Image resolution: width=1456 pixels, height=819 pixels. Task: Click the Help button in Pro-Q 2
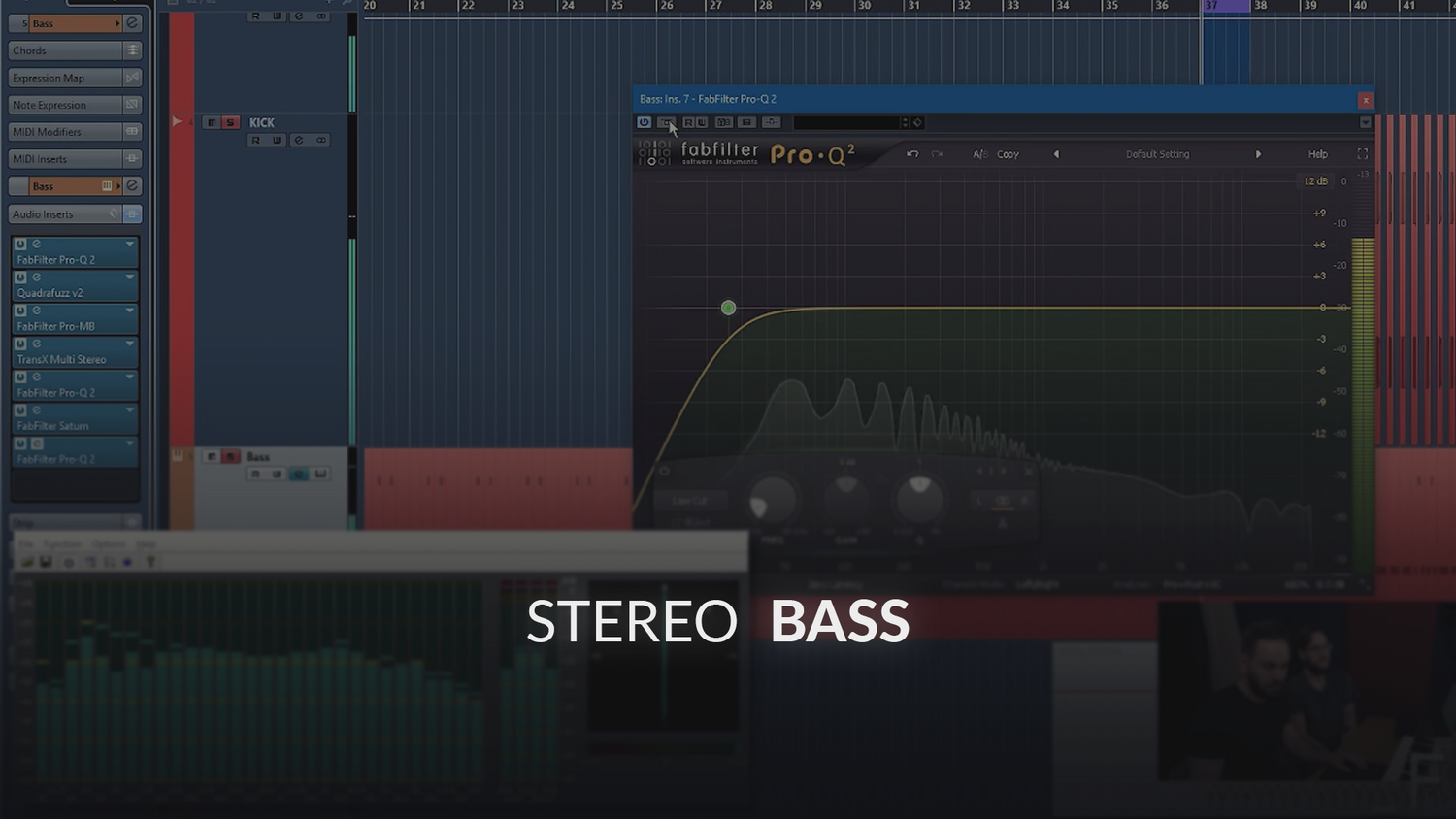tap(1317, 154)
